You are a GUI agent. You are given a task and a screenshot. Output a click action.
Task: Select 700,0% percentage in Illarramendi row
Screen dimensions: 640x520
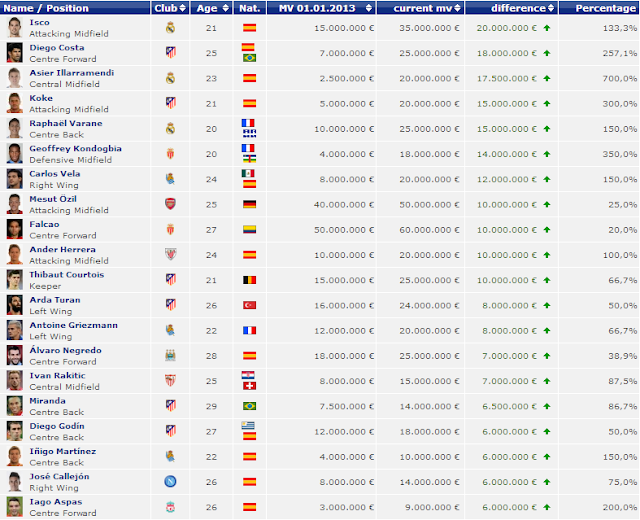click(620, 78)
